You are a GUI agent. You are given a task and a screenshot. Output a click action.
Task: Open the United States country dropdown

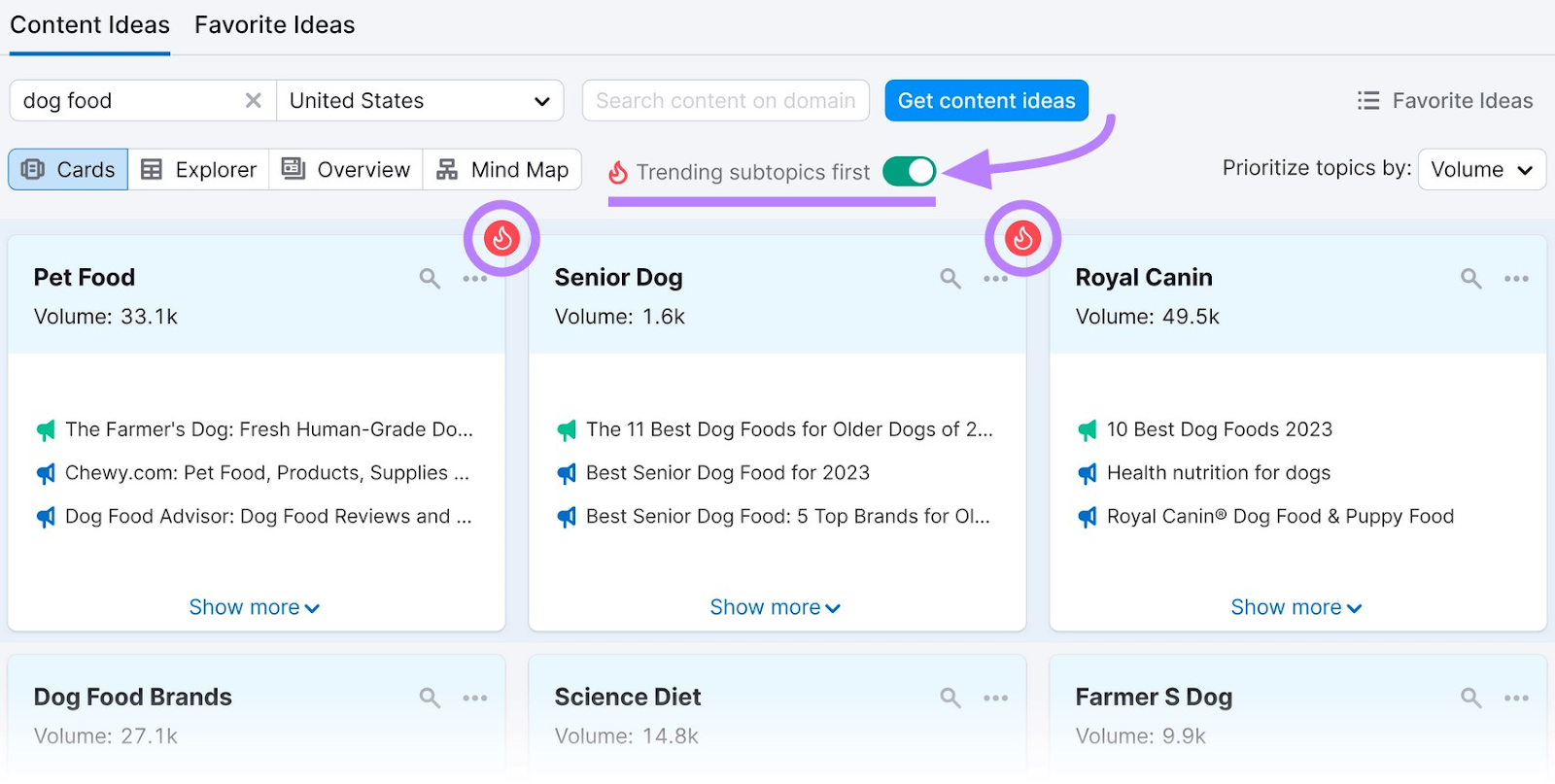pos(420,101)
